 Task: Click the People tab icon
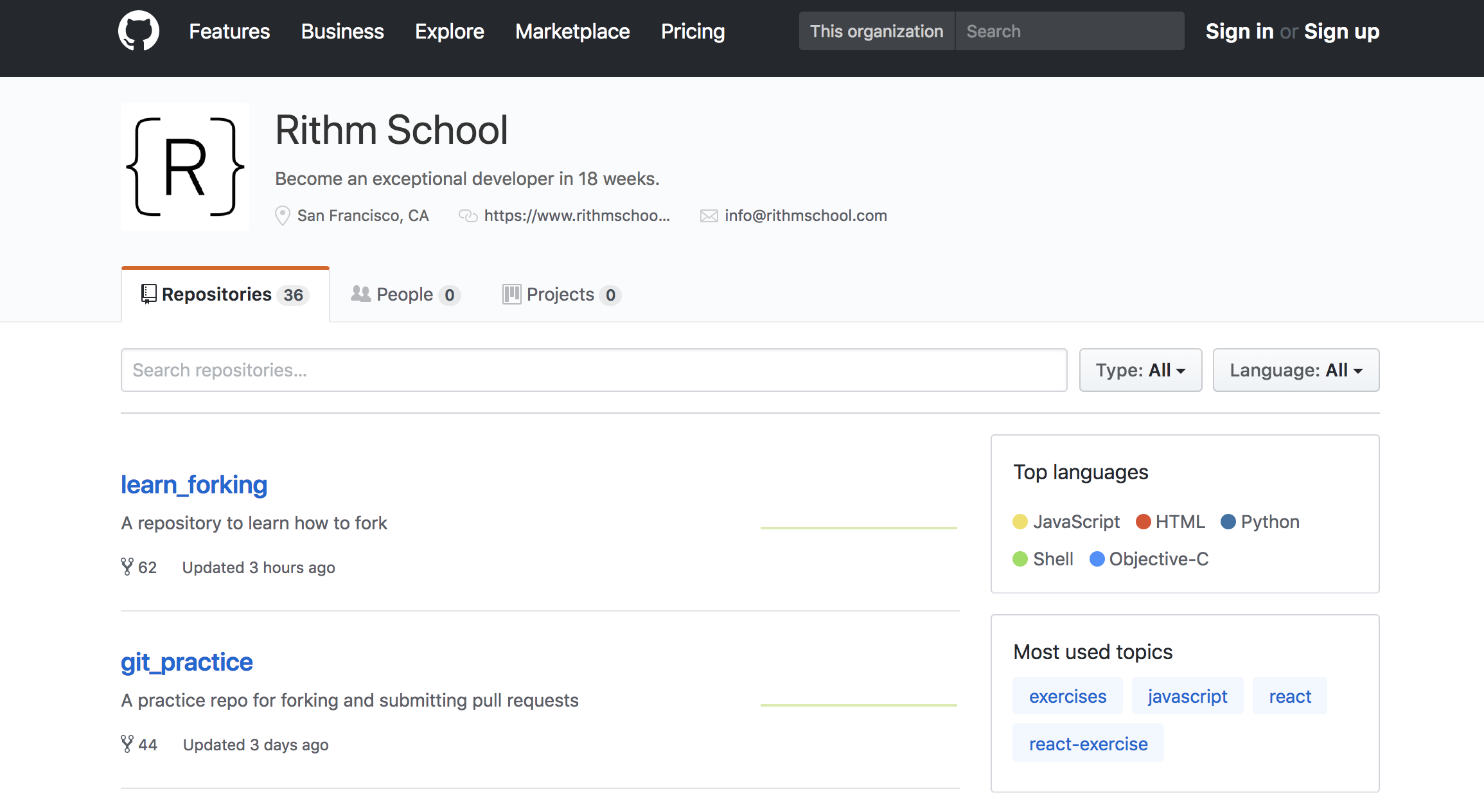(x=360, y=294)
